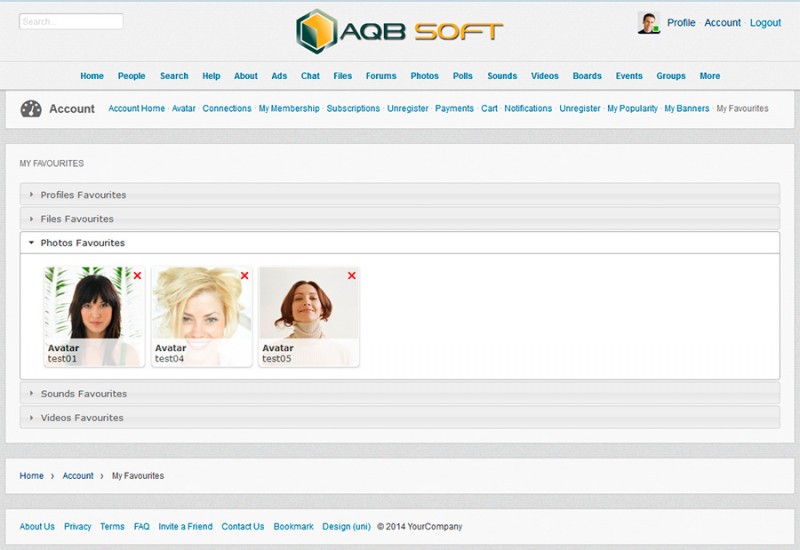Open Events in main menu
Viewport: 800px width, 550px height.
pyautogui.click(x=629, y=76)
